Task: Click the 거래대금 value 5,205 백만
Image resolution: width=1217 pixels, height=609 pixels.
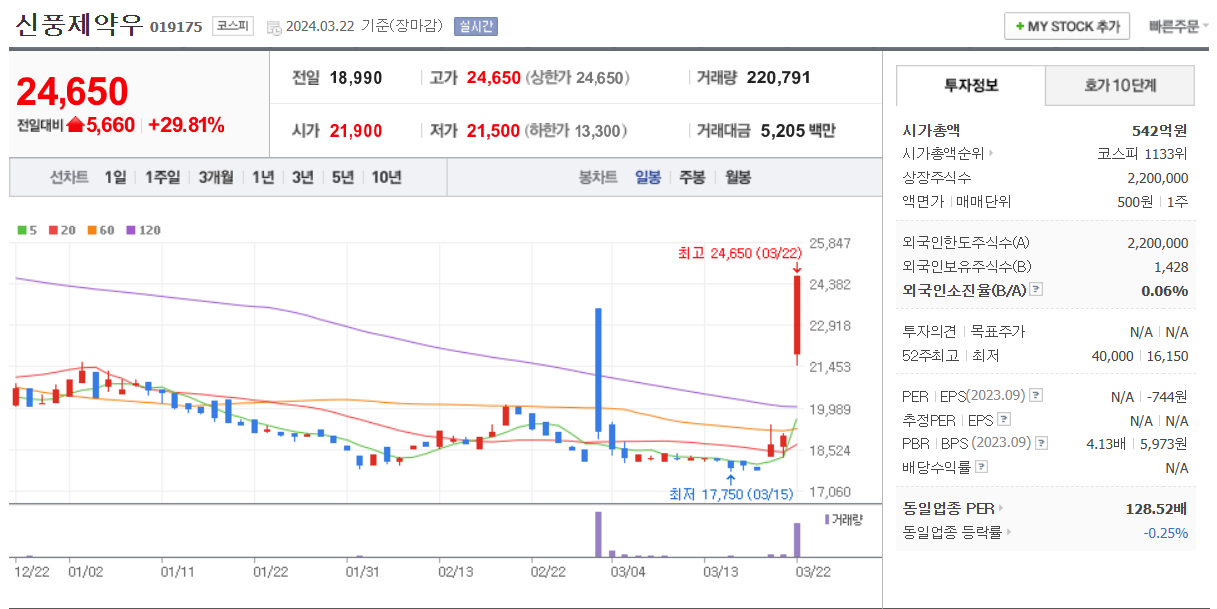Action: coord(798,130)
